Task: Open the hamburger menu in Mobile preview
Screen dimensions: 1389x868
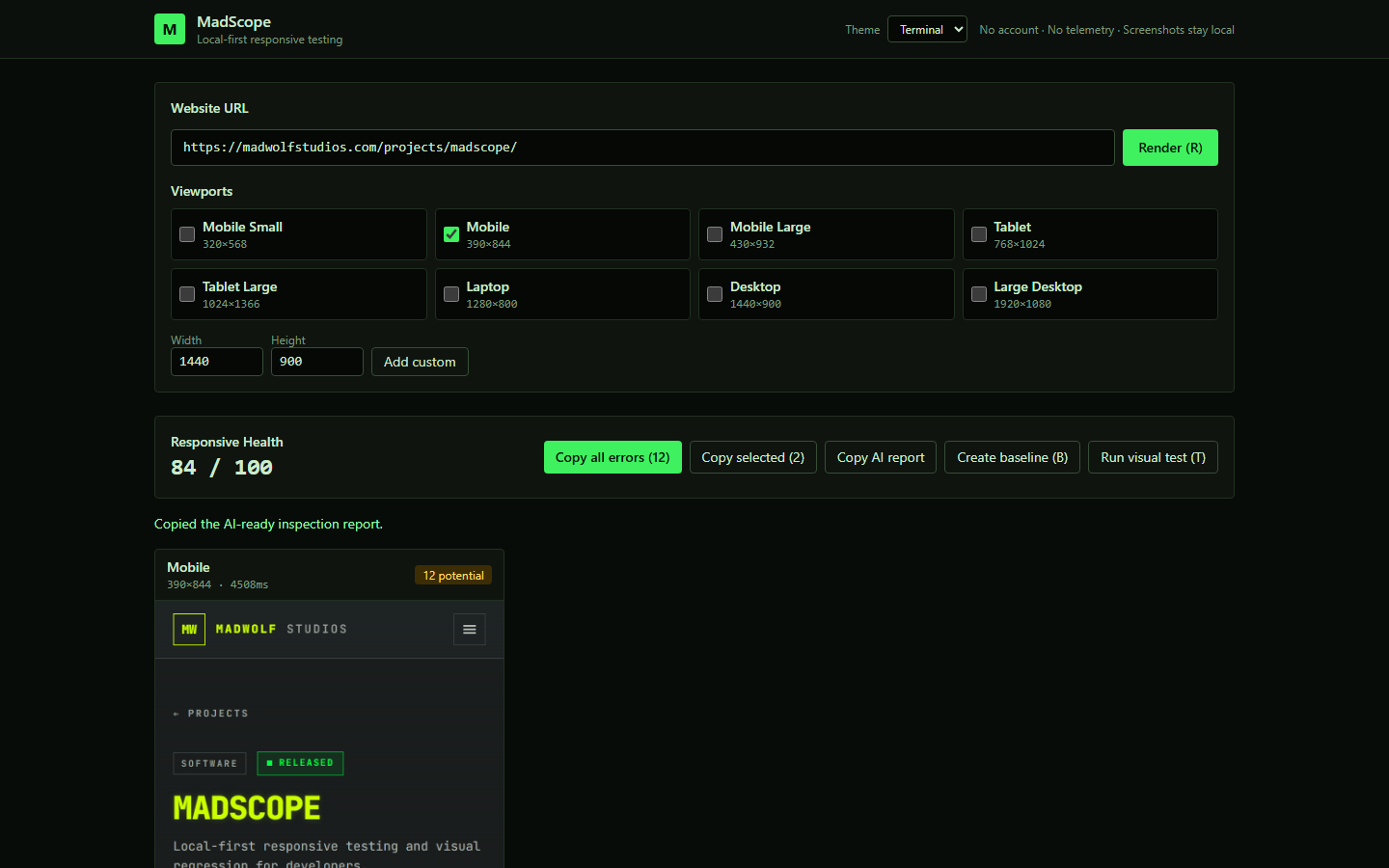Action: [x=470, y=630]
